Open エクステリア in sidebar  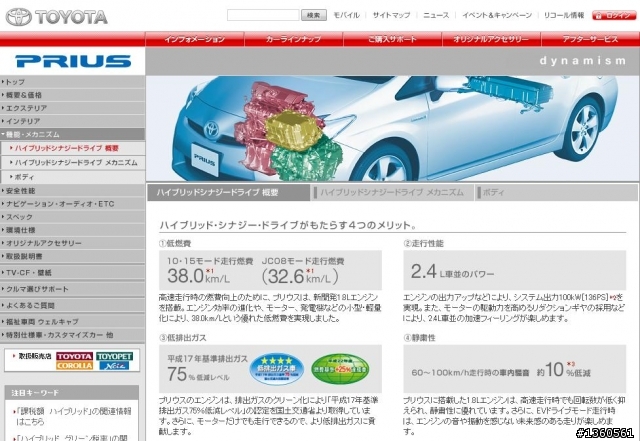click(x=72, y=108)
